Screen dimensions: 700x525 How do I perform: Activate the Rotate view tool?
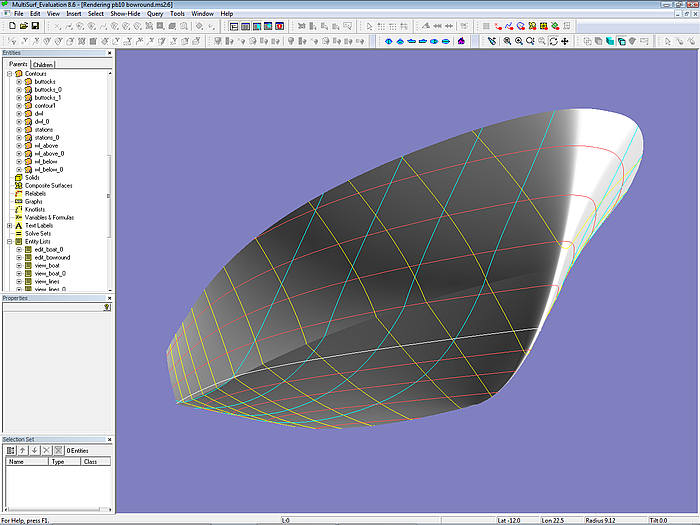pos(553,41)
